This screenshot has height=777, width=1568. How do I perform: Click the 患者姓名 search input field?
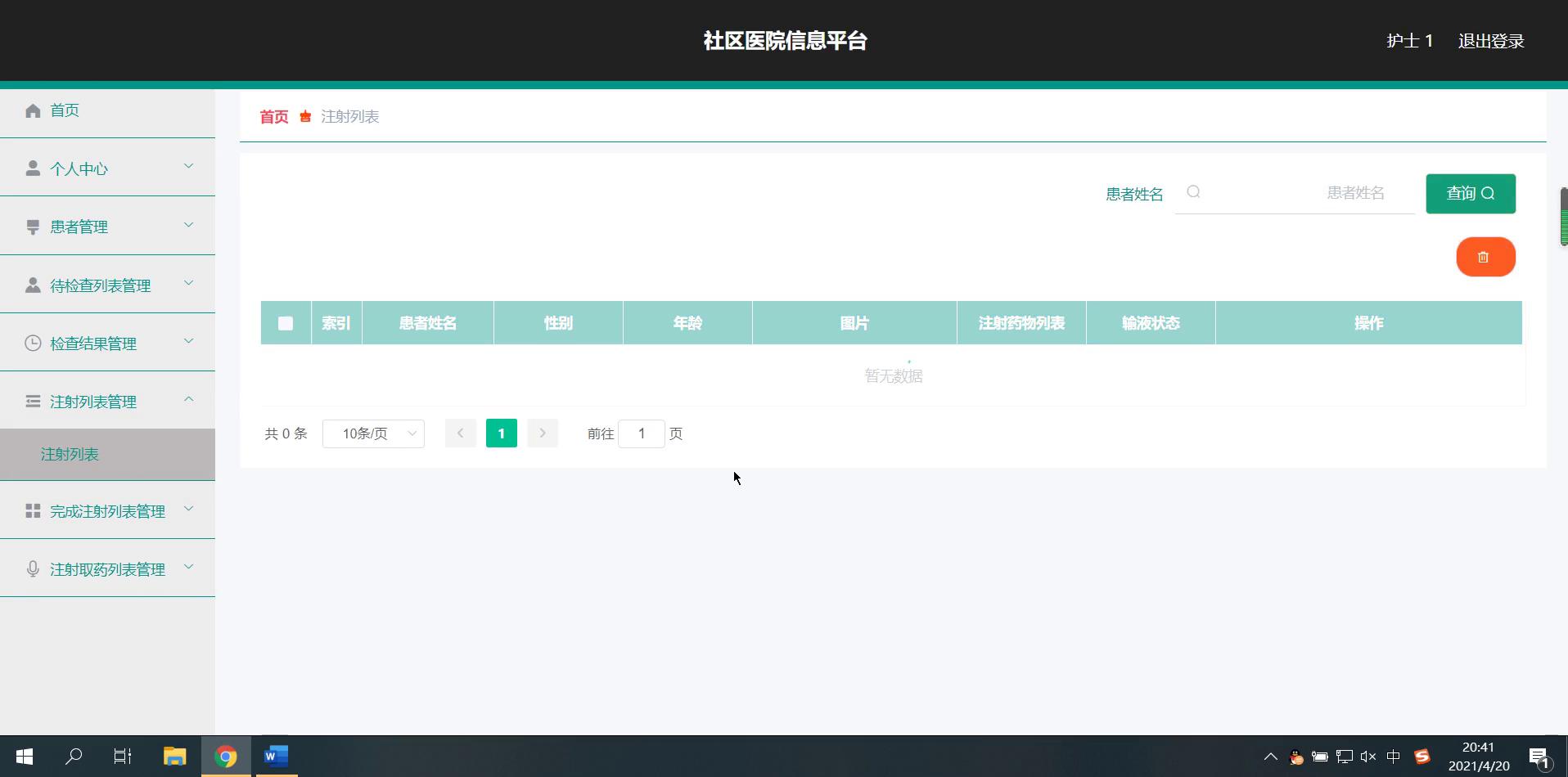[x=1301, y=193]
